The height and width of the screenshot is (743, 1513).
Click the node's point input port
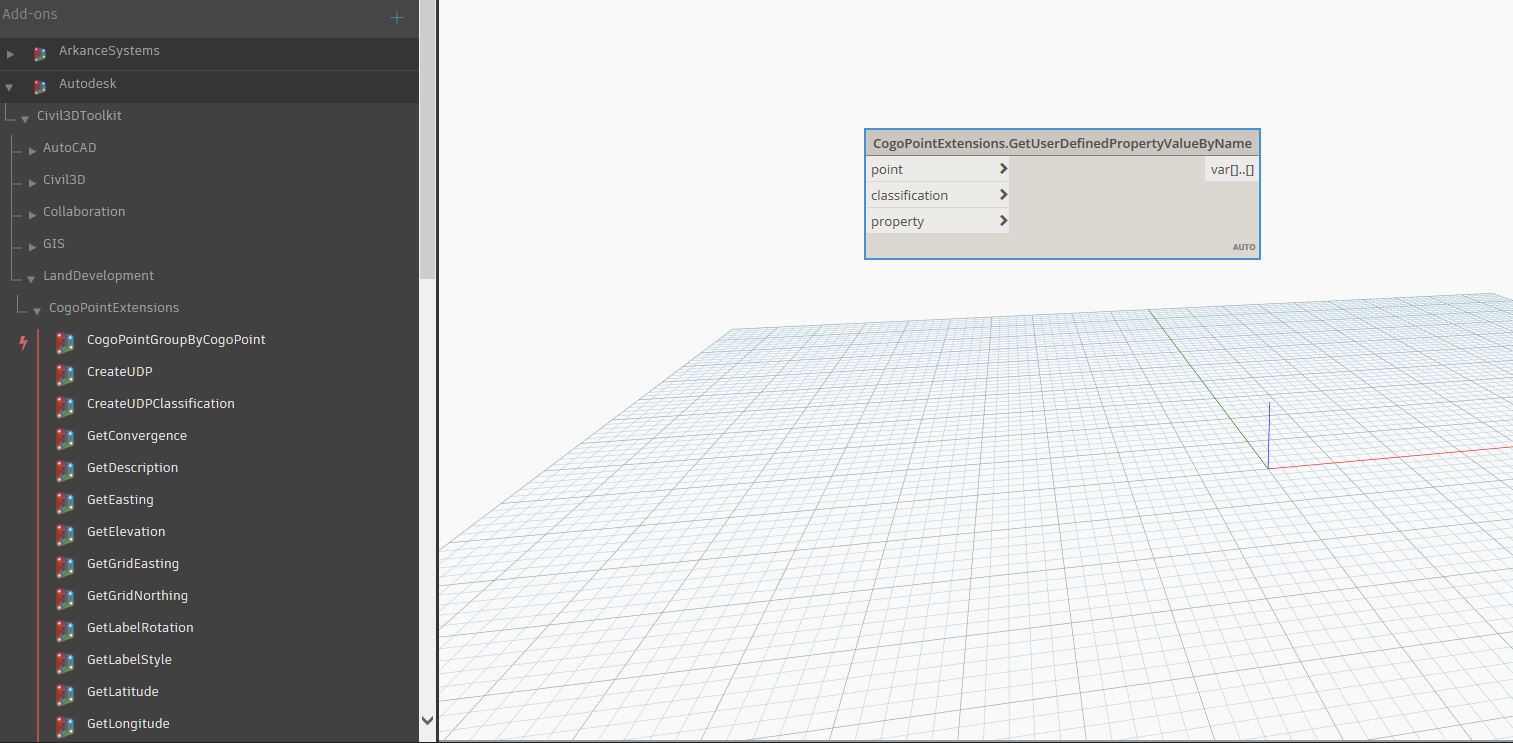938,169
